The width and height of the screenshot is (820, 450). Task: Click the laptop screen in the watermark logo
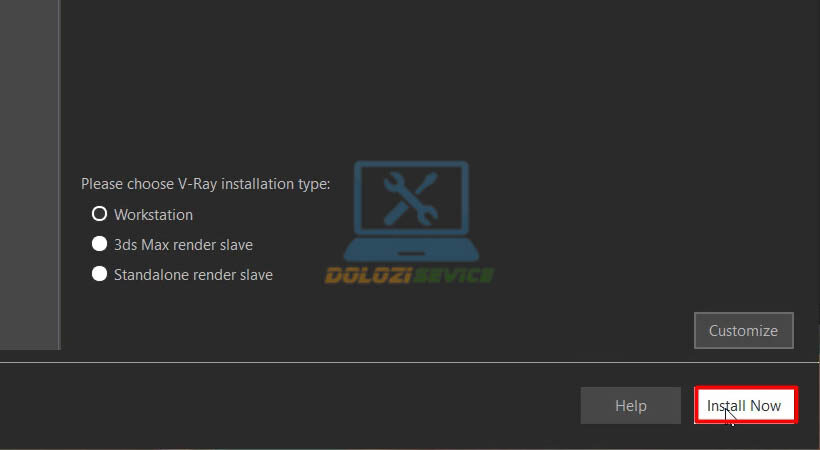tap(411, 198)
